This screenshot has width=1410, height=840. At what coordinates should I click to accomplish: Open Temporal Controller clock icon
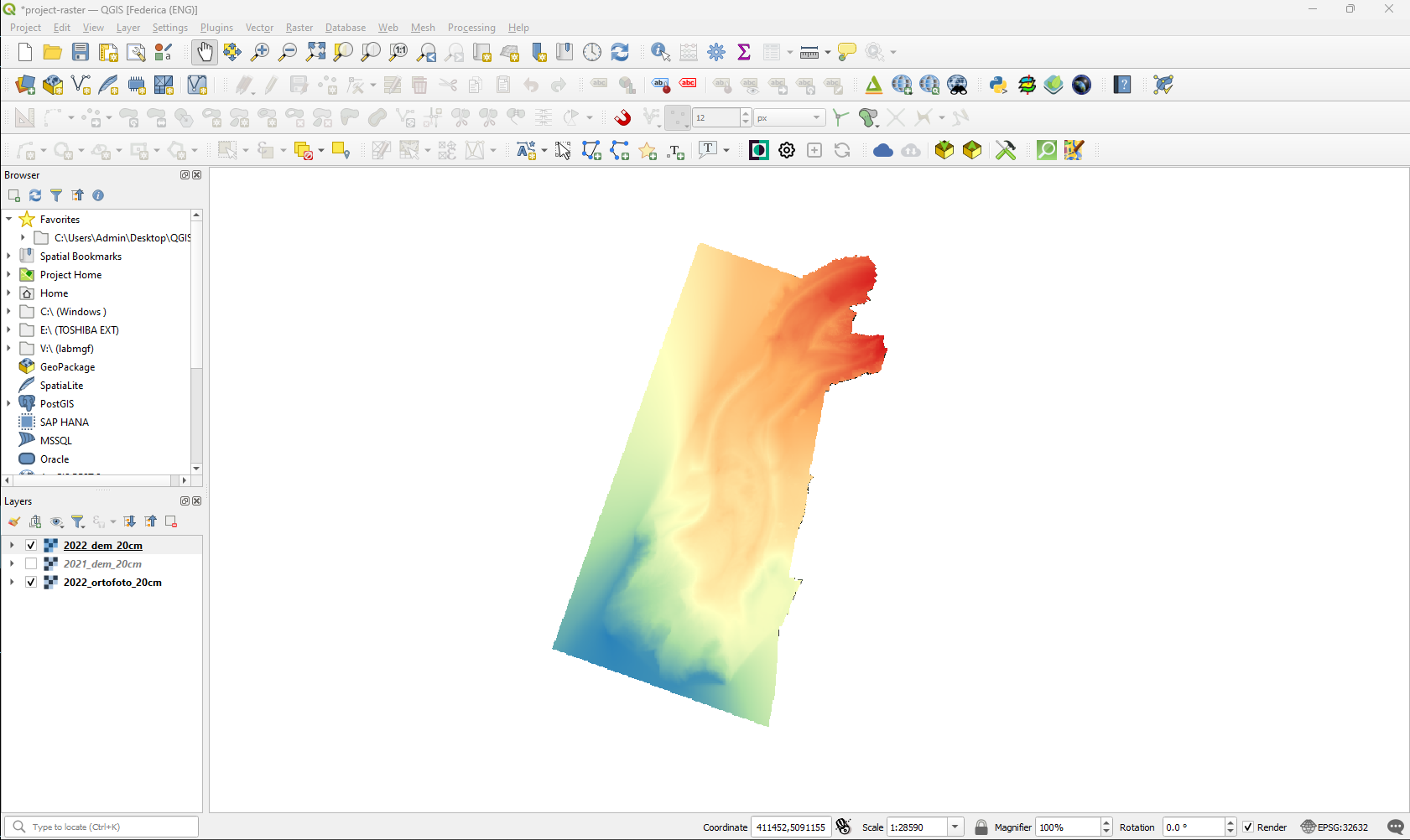coord(592,52)
